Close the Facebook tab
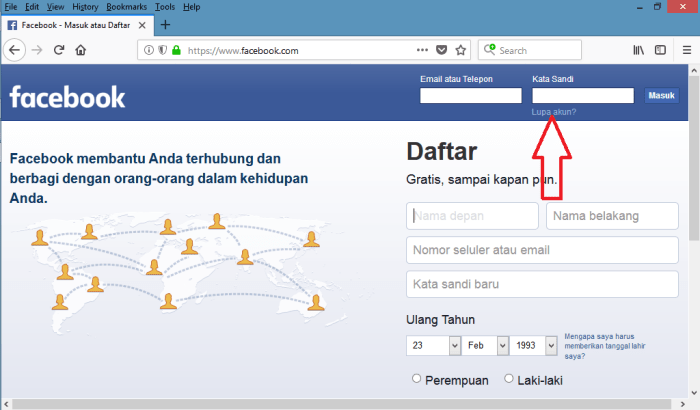This screenshot has height=410, width=700. click(x=142, y=25)
